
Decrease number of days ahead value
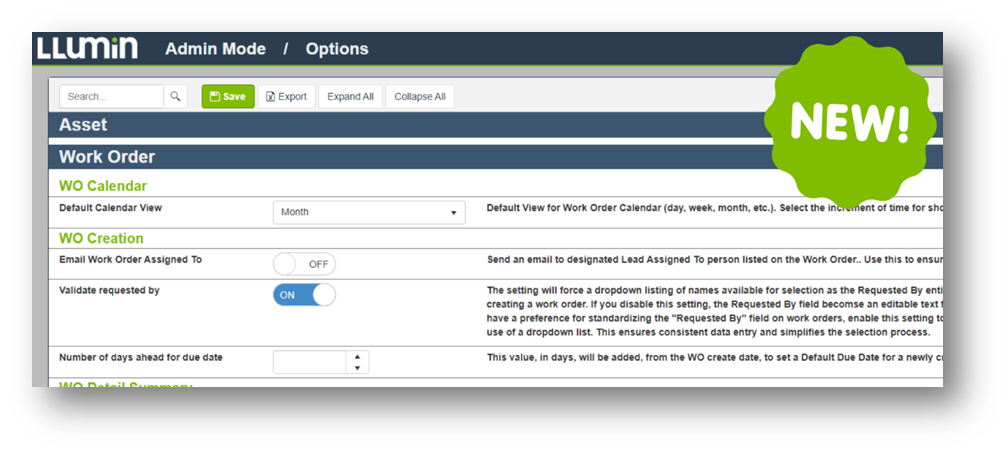pyautogui.click(x=358, y=368)
